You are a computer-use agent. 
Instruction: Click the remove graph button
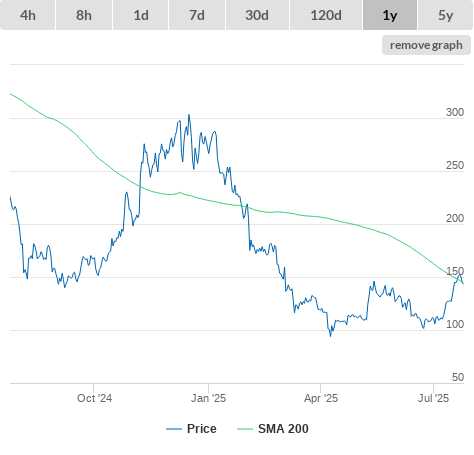pyautogui.click(x=426, y=45)
